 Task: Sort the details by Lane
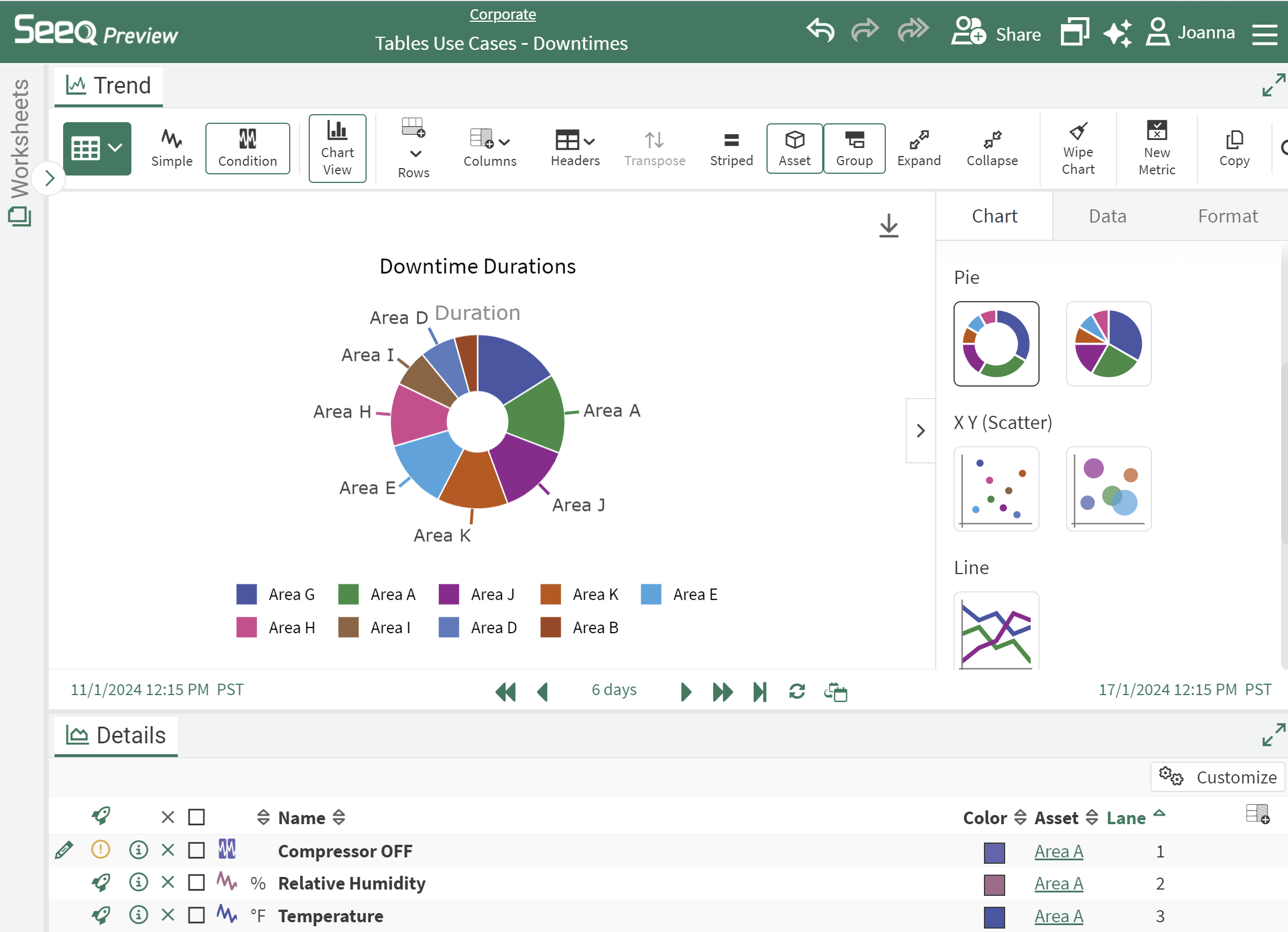tap(1135, 817)
